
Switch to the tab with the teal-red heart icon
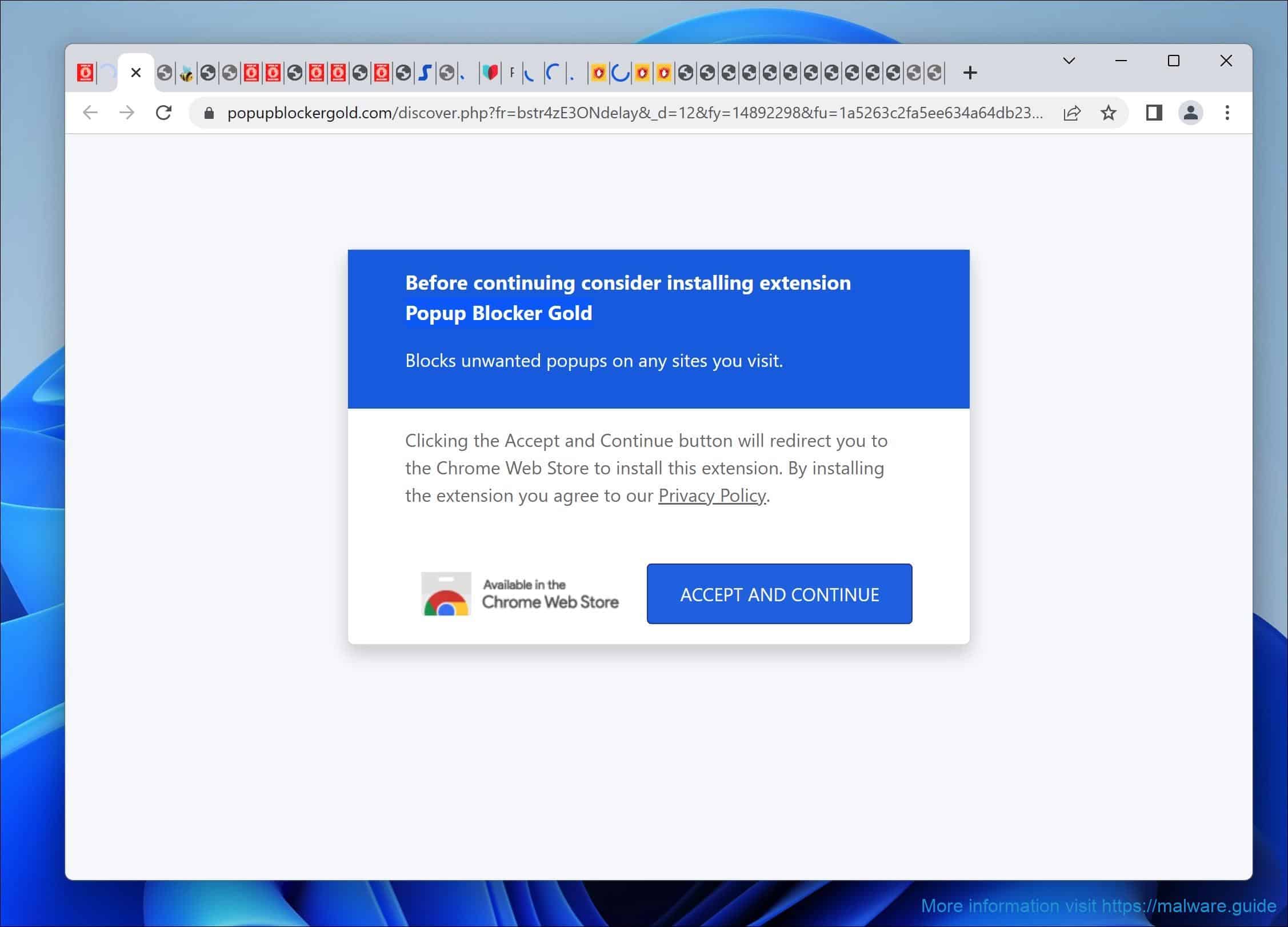click(x=490, y=73)
